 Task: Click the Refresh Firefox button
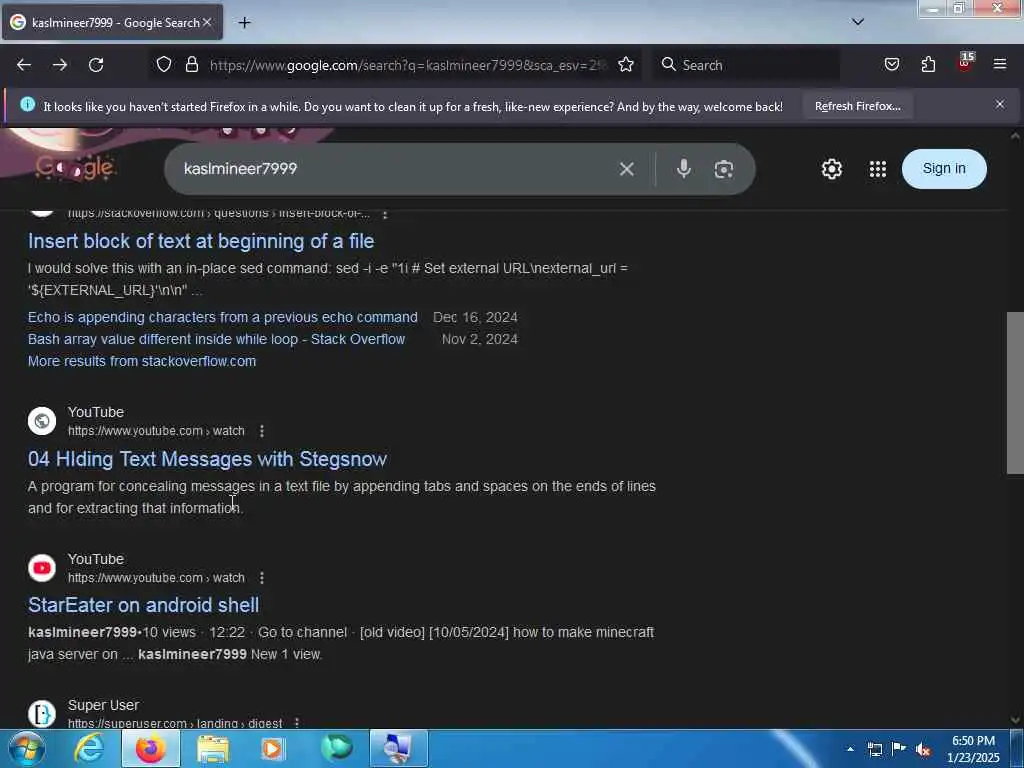pyautogui.click(x=857, y=106)
